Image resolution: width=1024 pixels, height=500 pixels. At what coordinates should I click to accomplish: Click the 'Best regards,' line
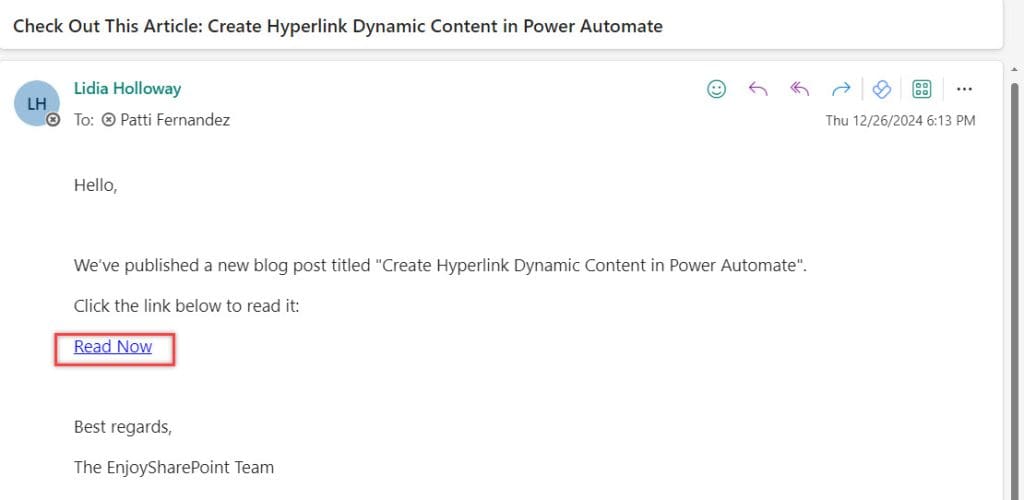point(123,428)
